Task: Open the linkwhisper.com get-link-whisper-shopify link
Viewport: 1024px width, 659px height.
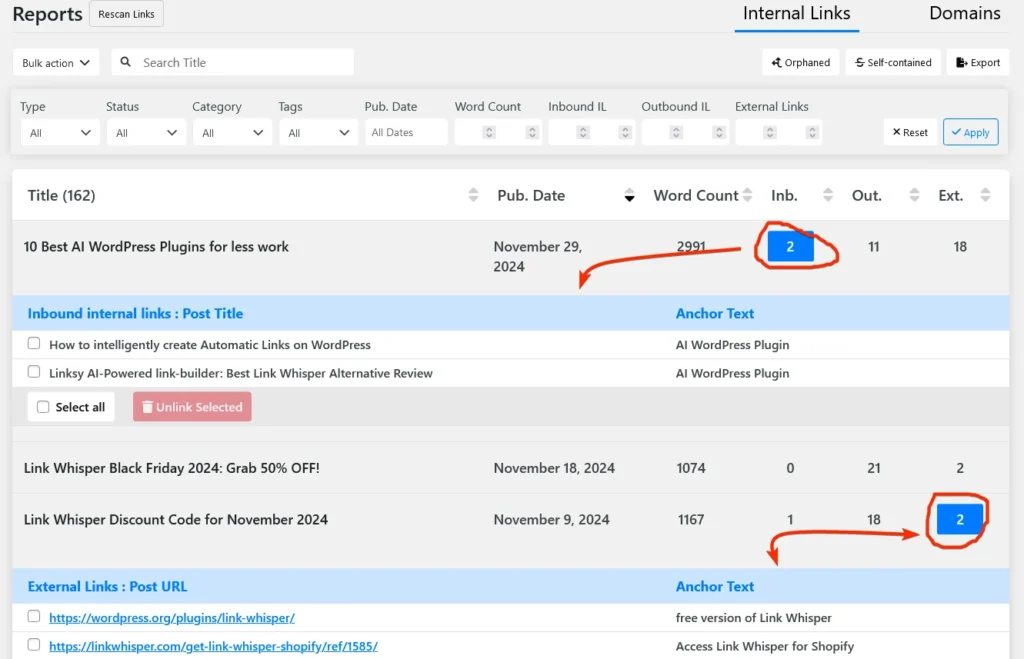Action: (x=214, y=647)
